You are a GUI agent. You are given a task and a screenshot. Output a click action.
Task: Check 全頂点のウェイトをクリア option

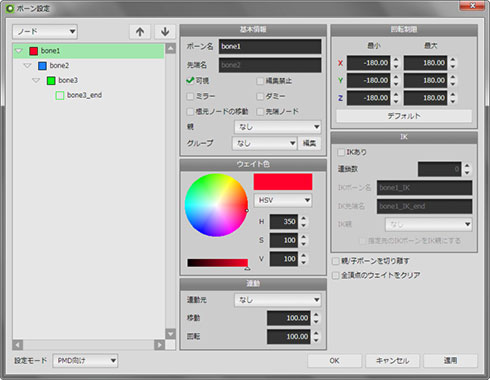336,275
